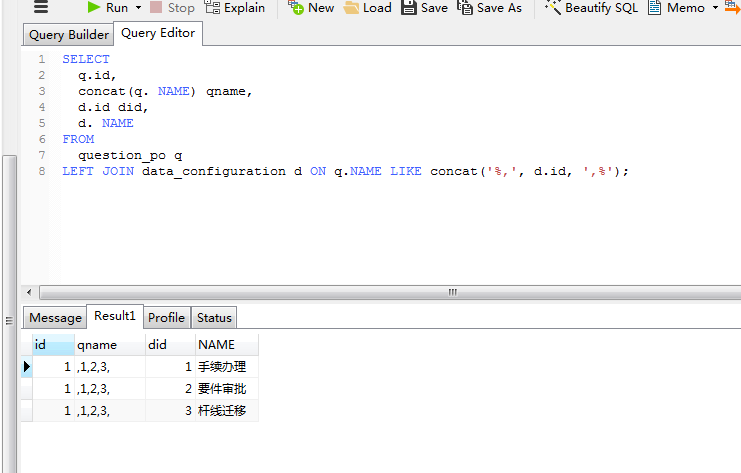Create a New query
The height and width of the screenshot is (473, 741).
pyautogui.click(x=311, y=8)
